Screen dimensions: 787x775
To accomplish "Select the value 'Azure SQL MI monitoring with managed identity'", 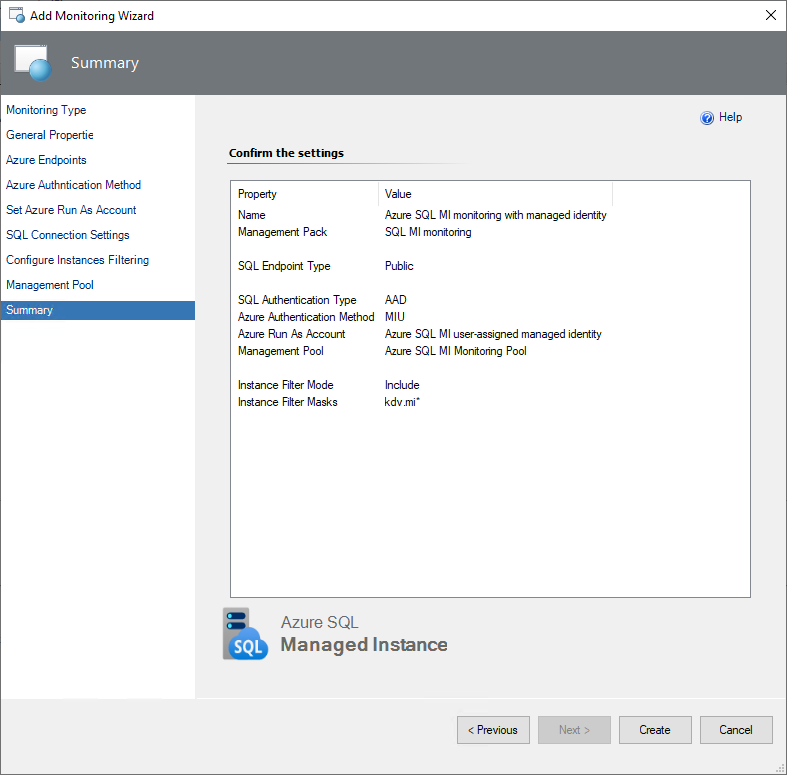I will point(495,215).
